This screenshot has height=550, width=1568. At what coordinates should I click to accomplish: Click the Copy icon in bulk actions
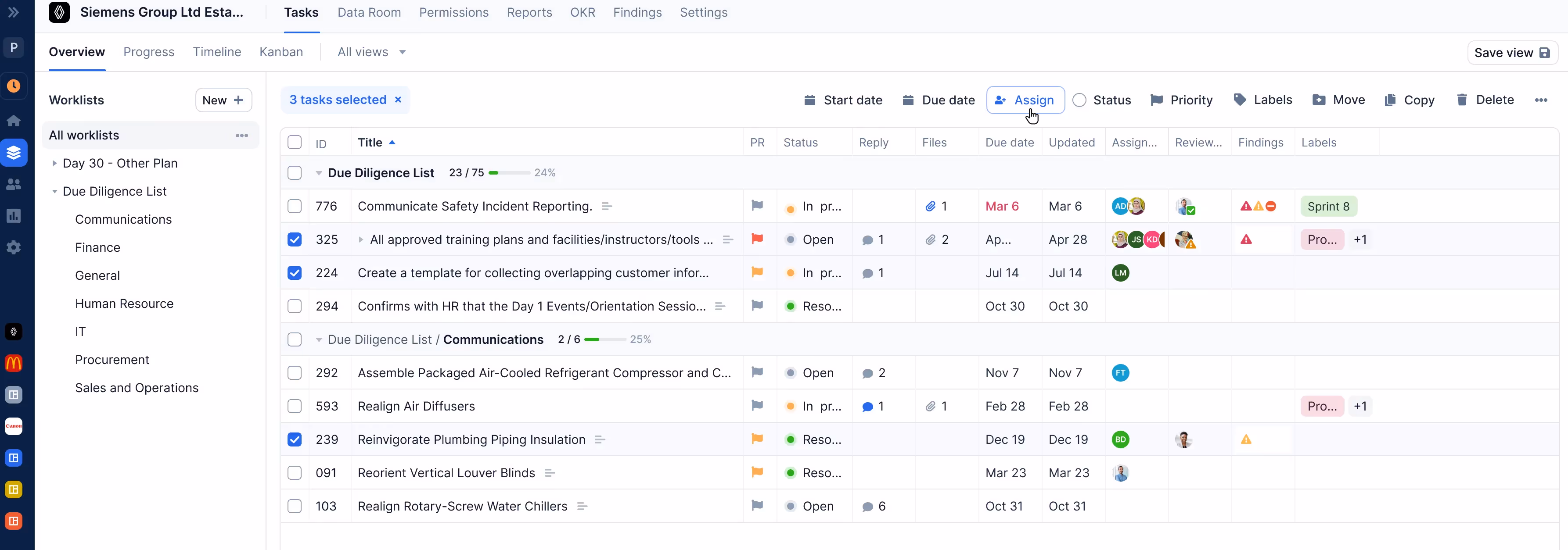click(x=1390, y=100)
